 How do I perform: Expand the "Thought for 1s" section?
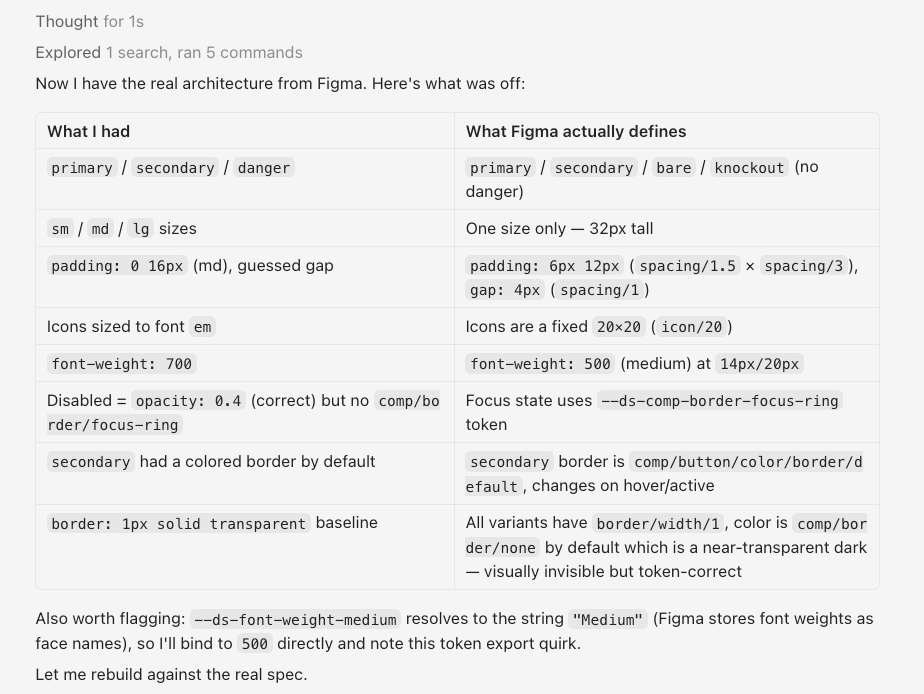90,22
